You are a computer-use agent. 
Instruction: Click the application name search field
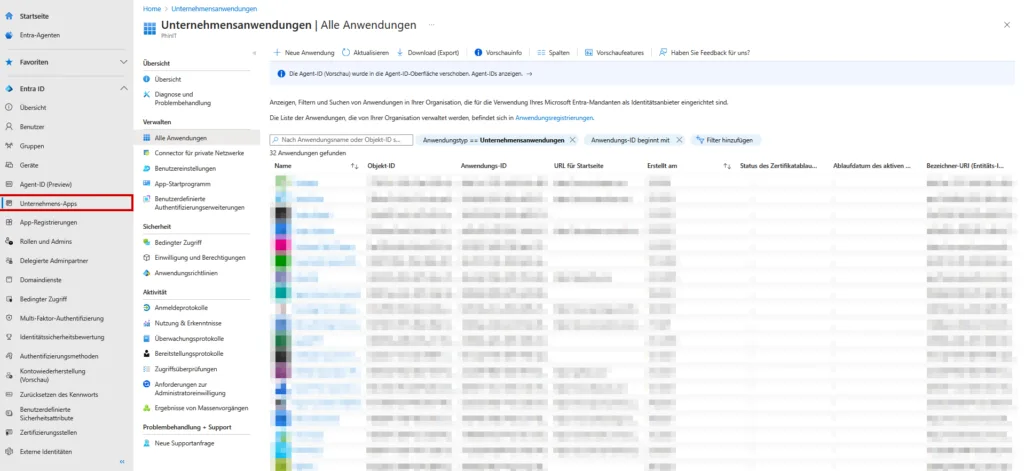(x=341, y=140)
